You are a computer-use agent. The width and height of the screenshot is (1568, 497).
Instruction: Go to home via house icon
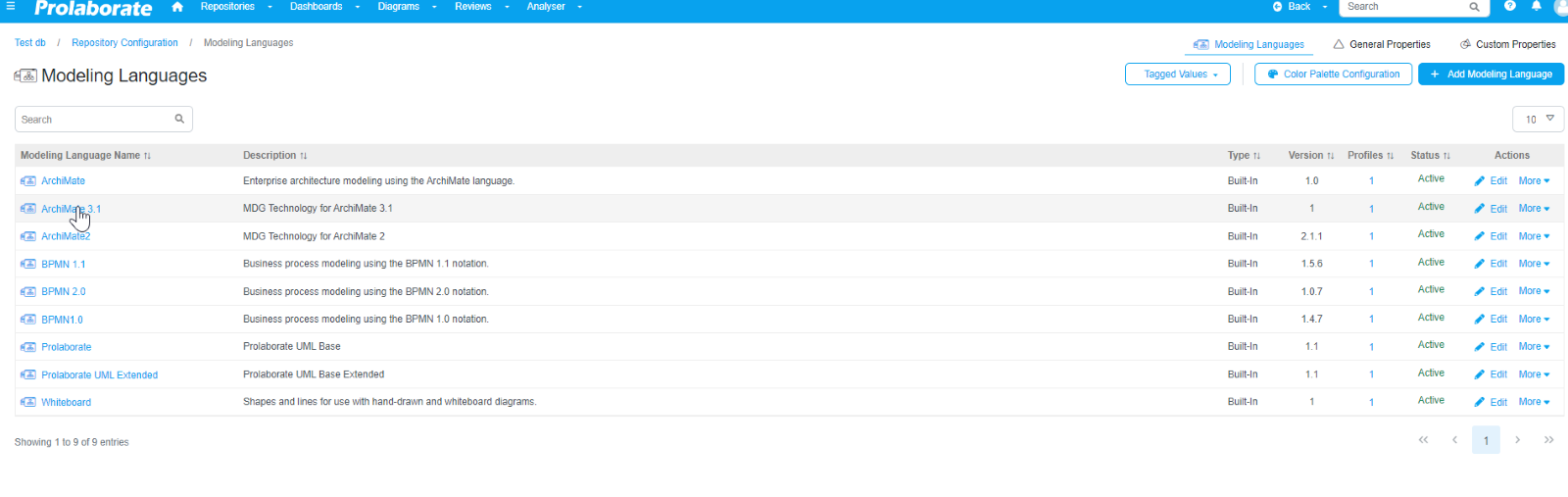coord(177,6)
